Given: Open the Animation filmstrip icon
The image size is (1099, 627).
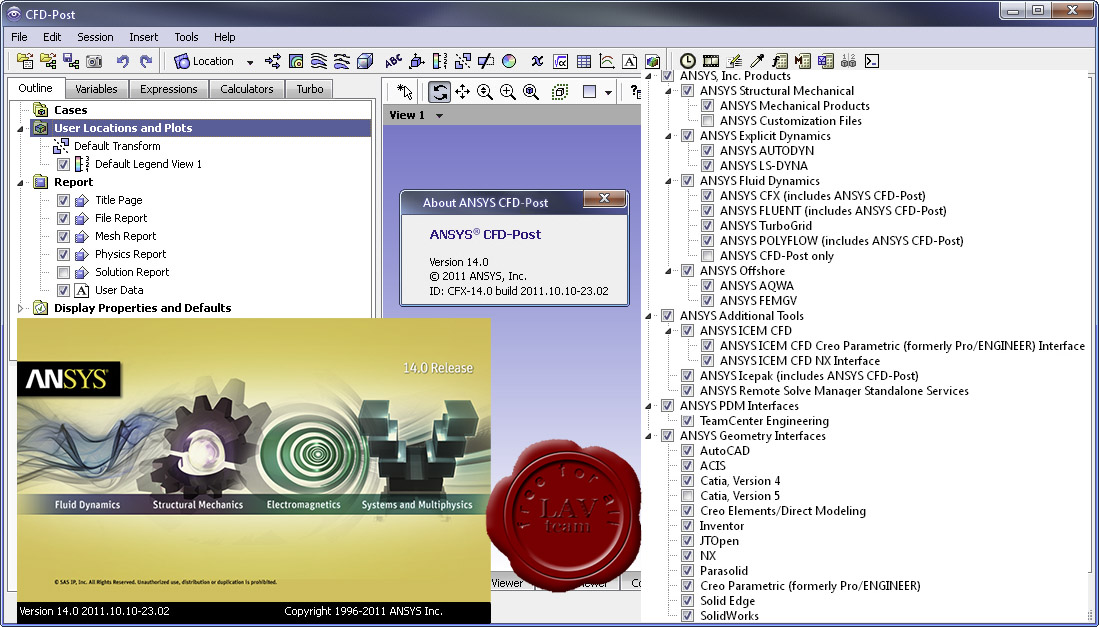Looking at the screenshot, I should [711, 61].
